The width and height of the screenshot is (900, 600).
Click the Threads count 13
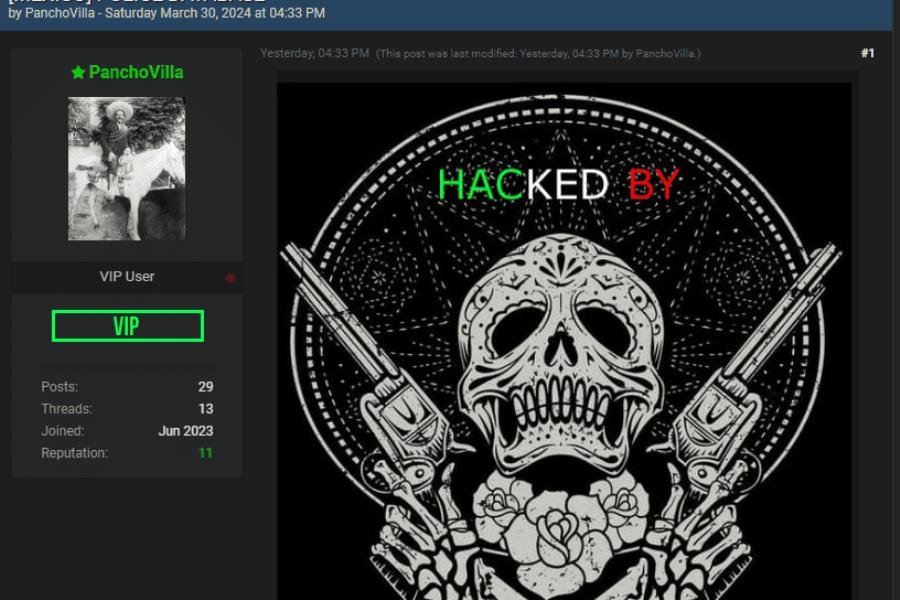pos(205,409)
